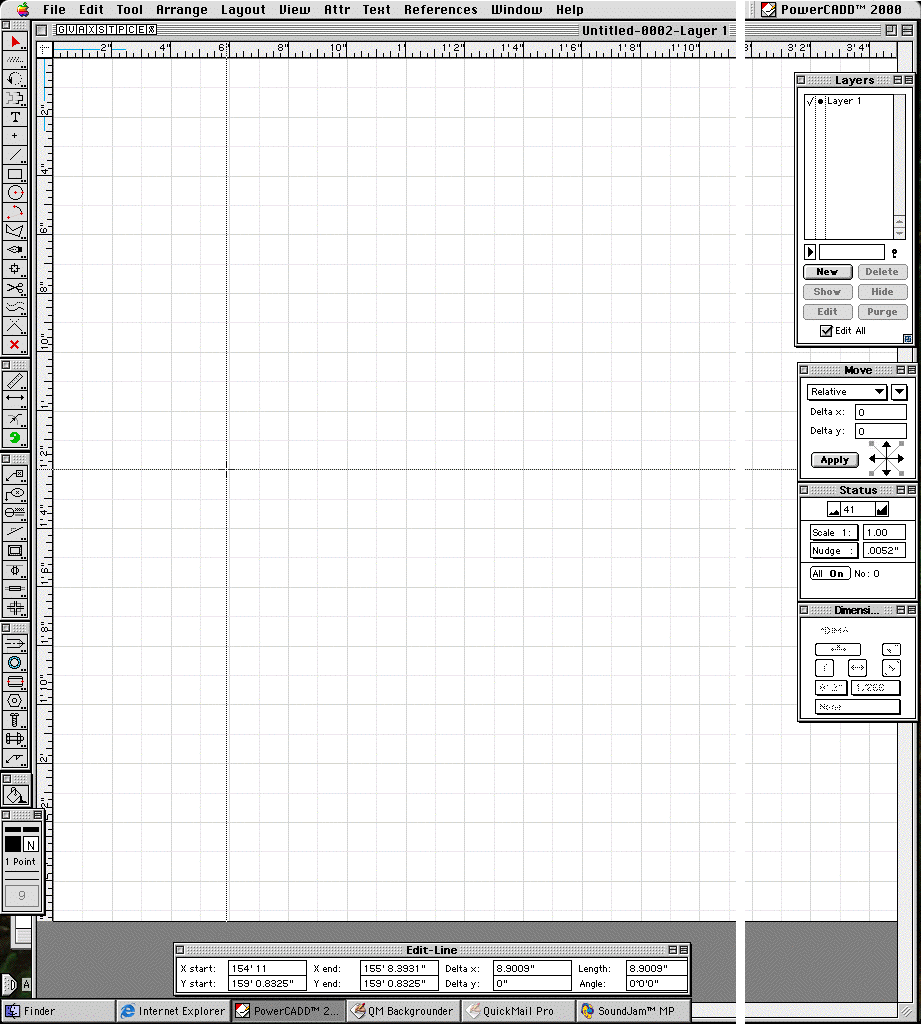Select the red arrow pointer tool
The height and width of the screenshot is (1024, 922).
tap(15, 42)
